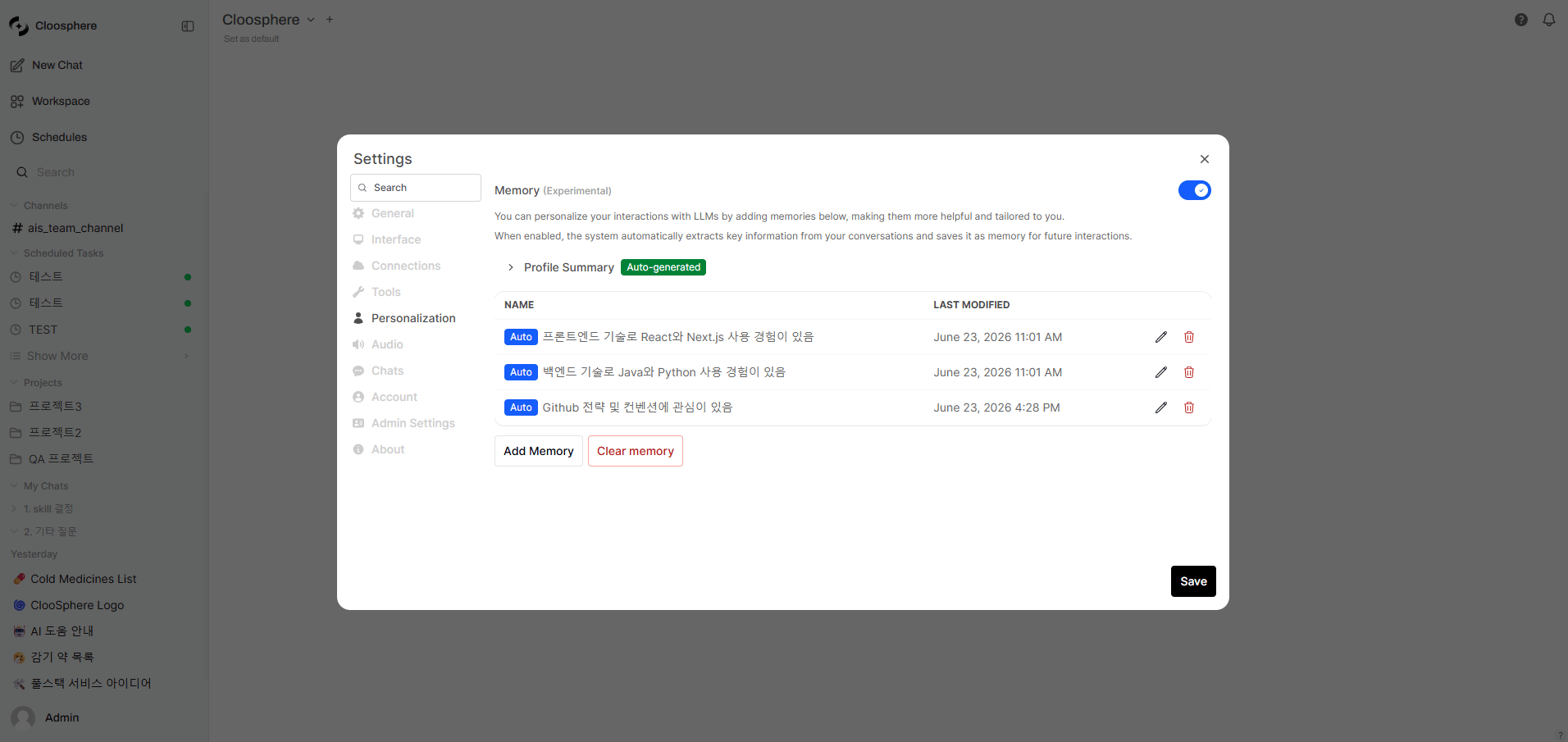Open notifications bell icon

point(1549,20)
